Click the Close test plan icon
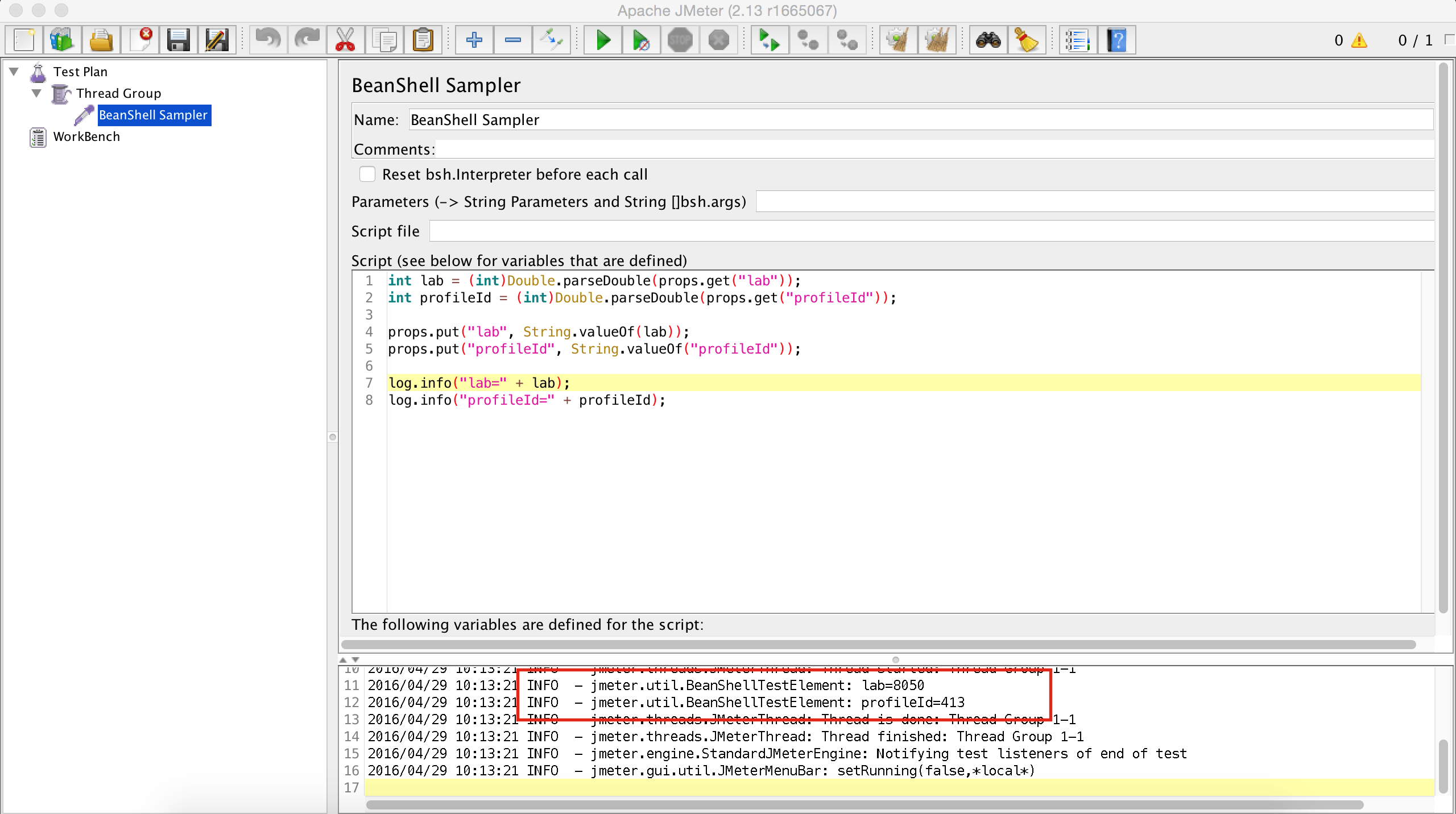The image size is (1456, 814). pos(140,40)
